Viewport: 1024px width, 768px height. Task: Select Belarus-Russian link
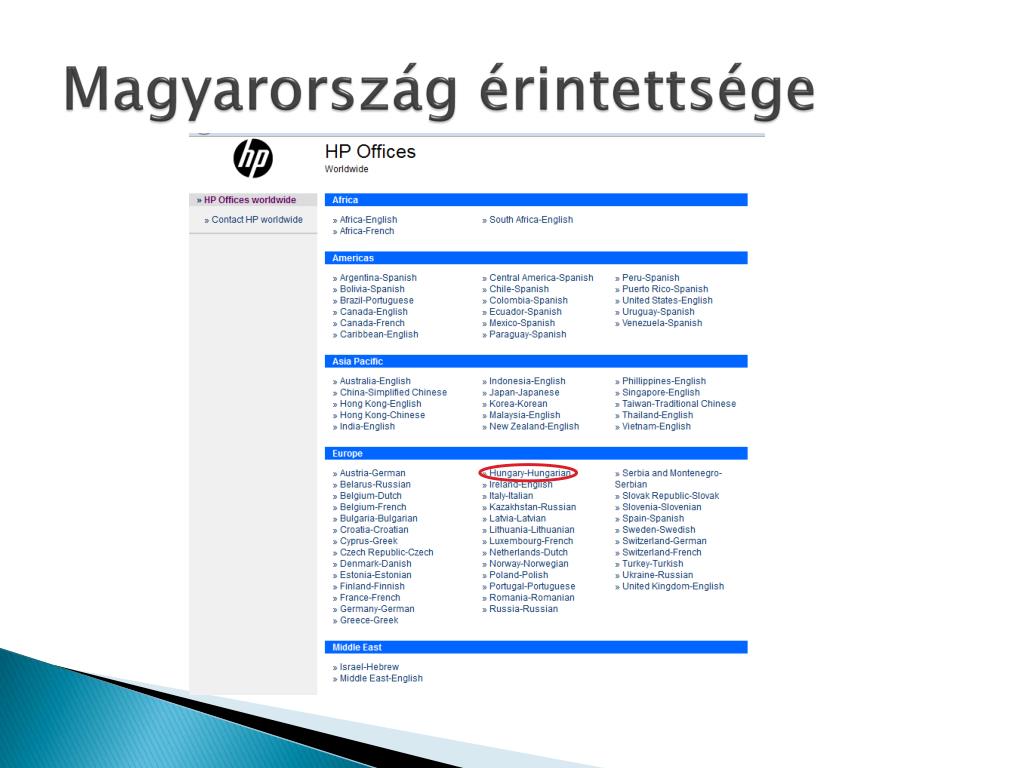click(375, 484)
